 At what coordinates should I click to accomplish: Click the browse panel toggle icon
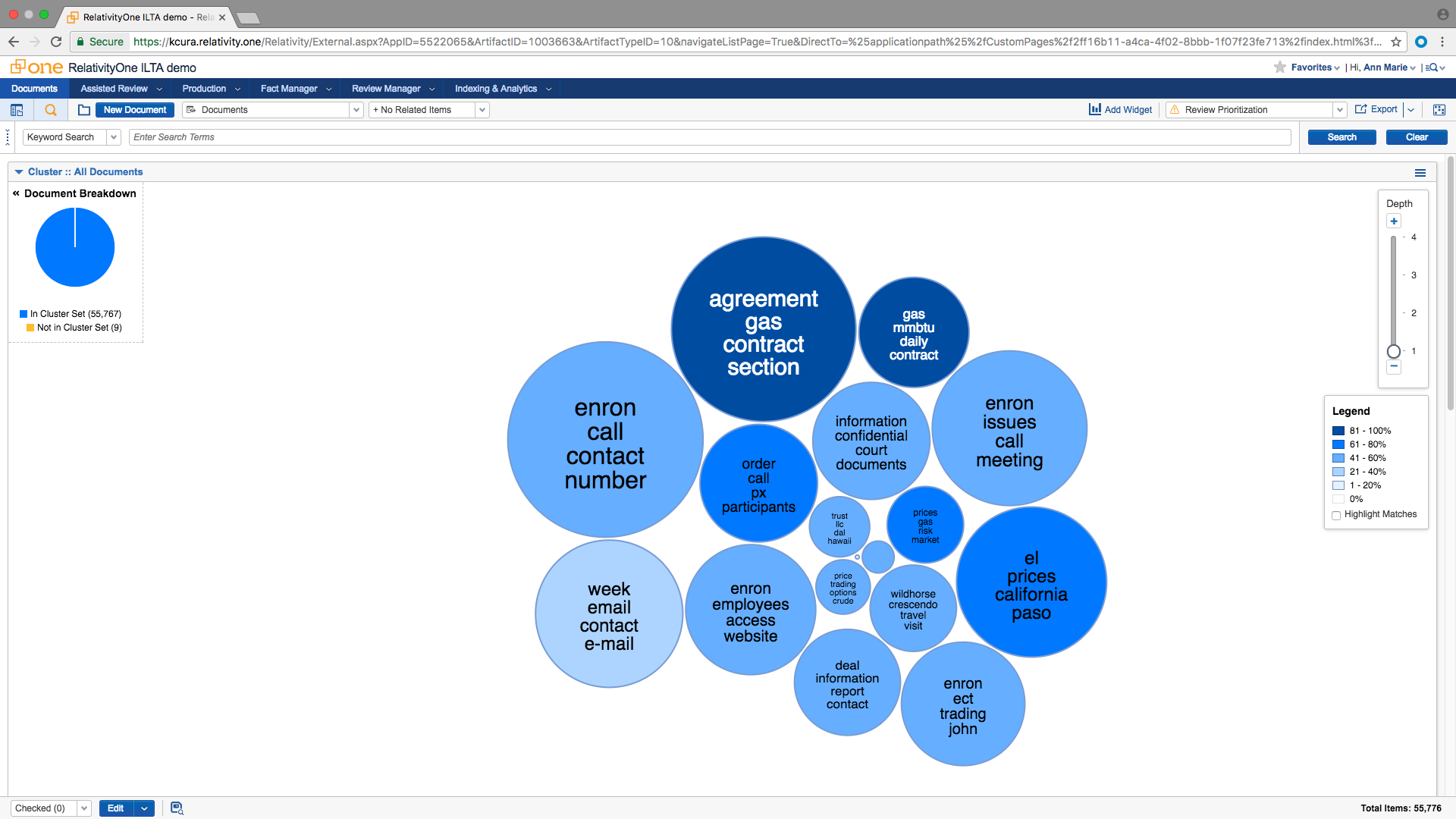pos(17,110)
